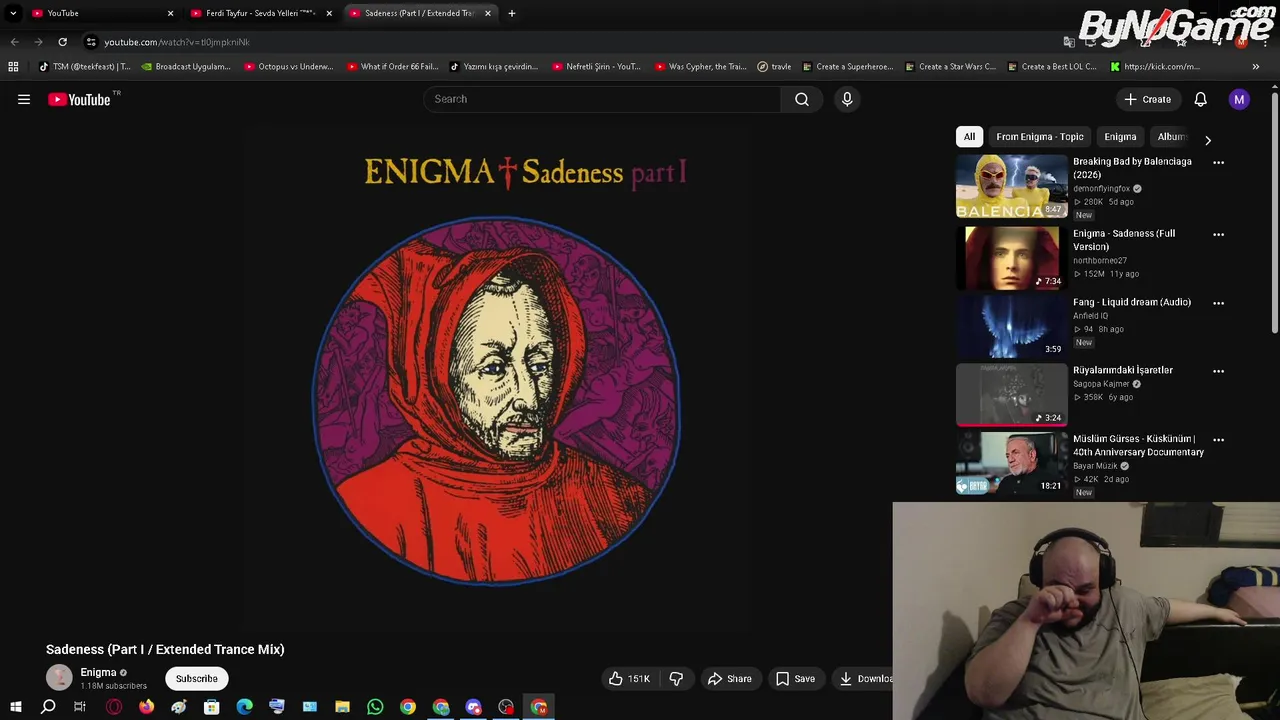Screen dimensions: 1280x720
Task: Launch Microsoft Edge from the taskbar
Action: coord(244,707)
